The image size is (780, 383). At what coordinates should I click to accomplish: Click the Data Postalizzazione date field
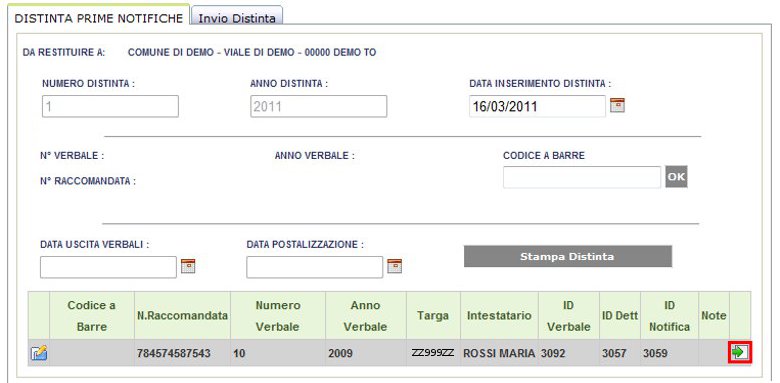(314, 267)
